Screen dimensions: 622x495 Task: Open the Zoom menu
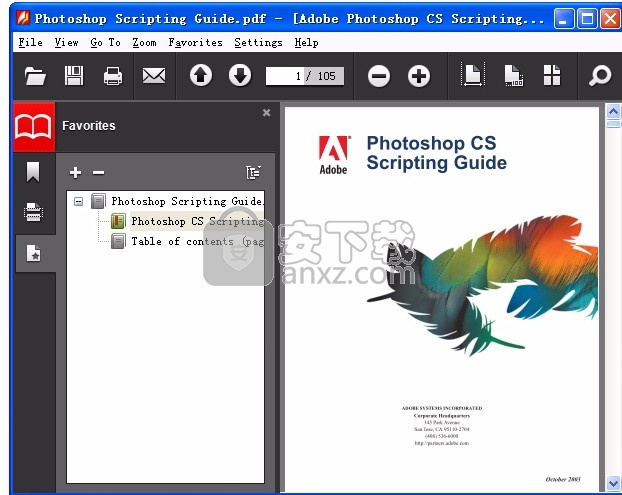point(144,42)
